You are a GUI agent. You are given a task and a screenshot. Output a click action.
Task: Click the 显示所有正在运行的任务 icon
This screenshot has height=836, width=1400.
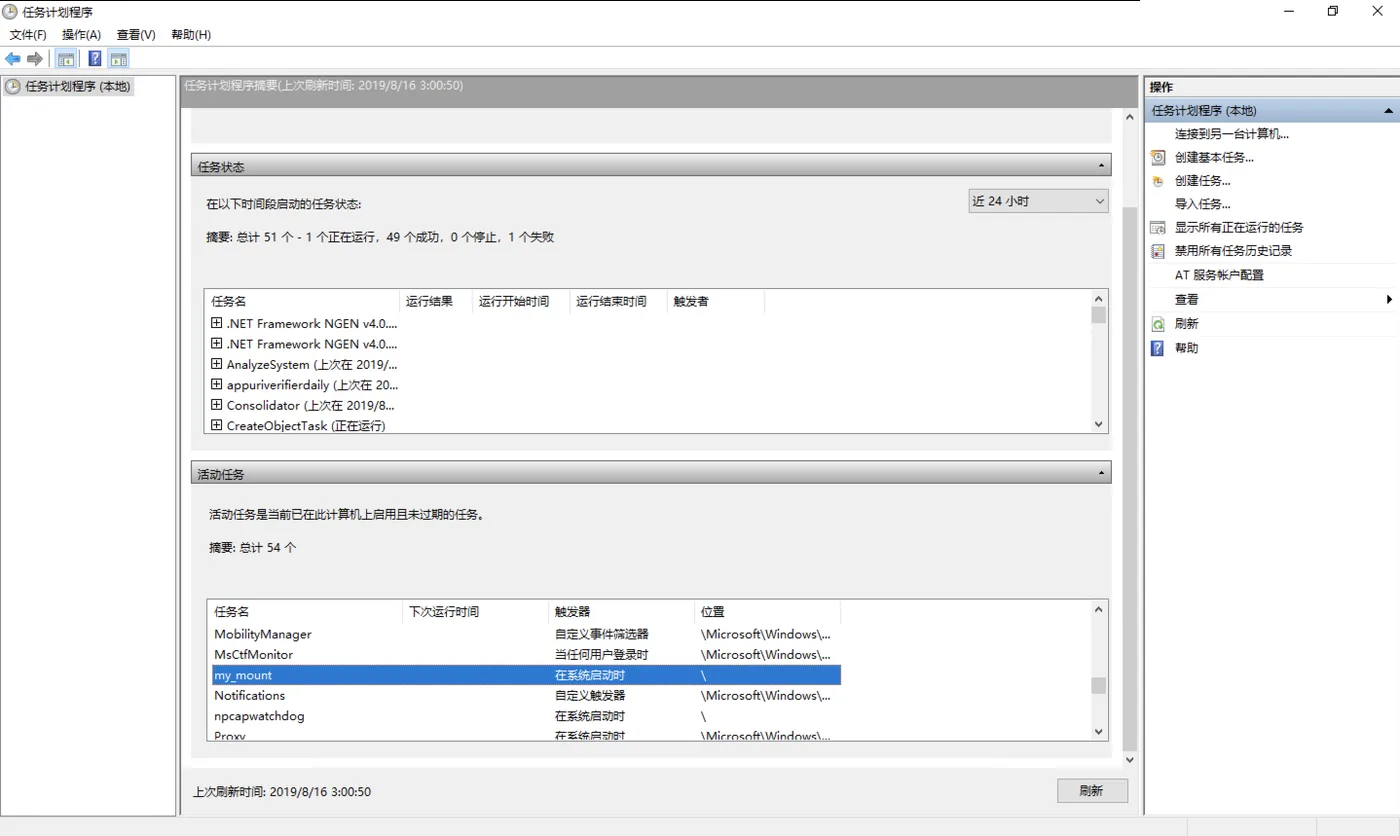pos(1158,228)
